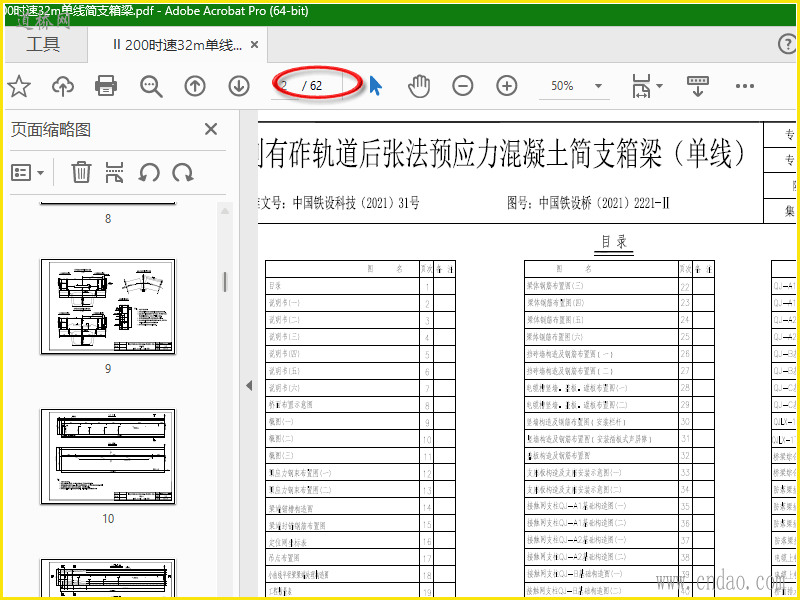Print the document with the printer icon

pos(106,86)
